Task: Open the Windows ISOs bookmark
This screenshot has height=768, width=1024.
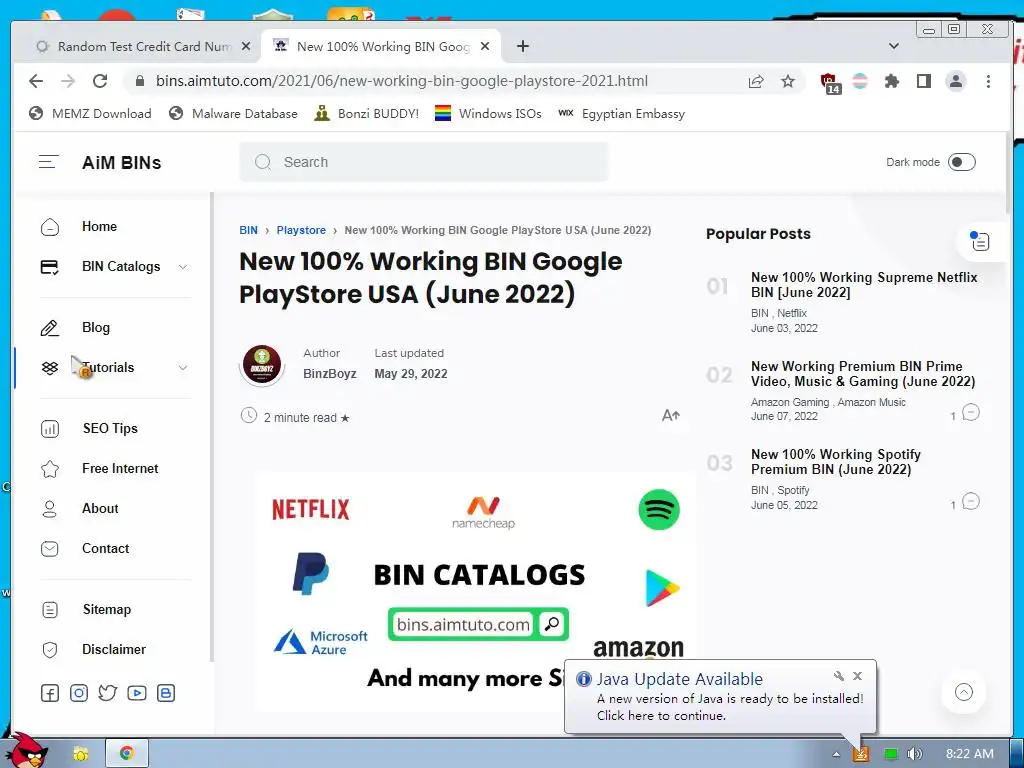Action: (x=488, y=114)
